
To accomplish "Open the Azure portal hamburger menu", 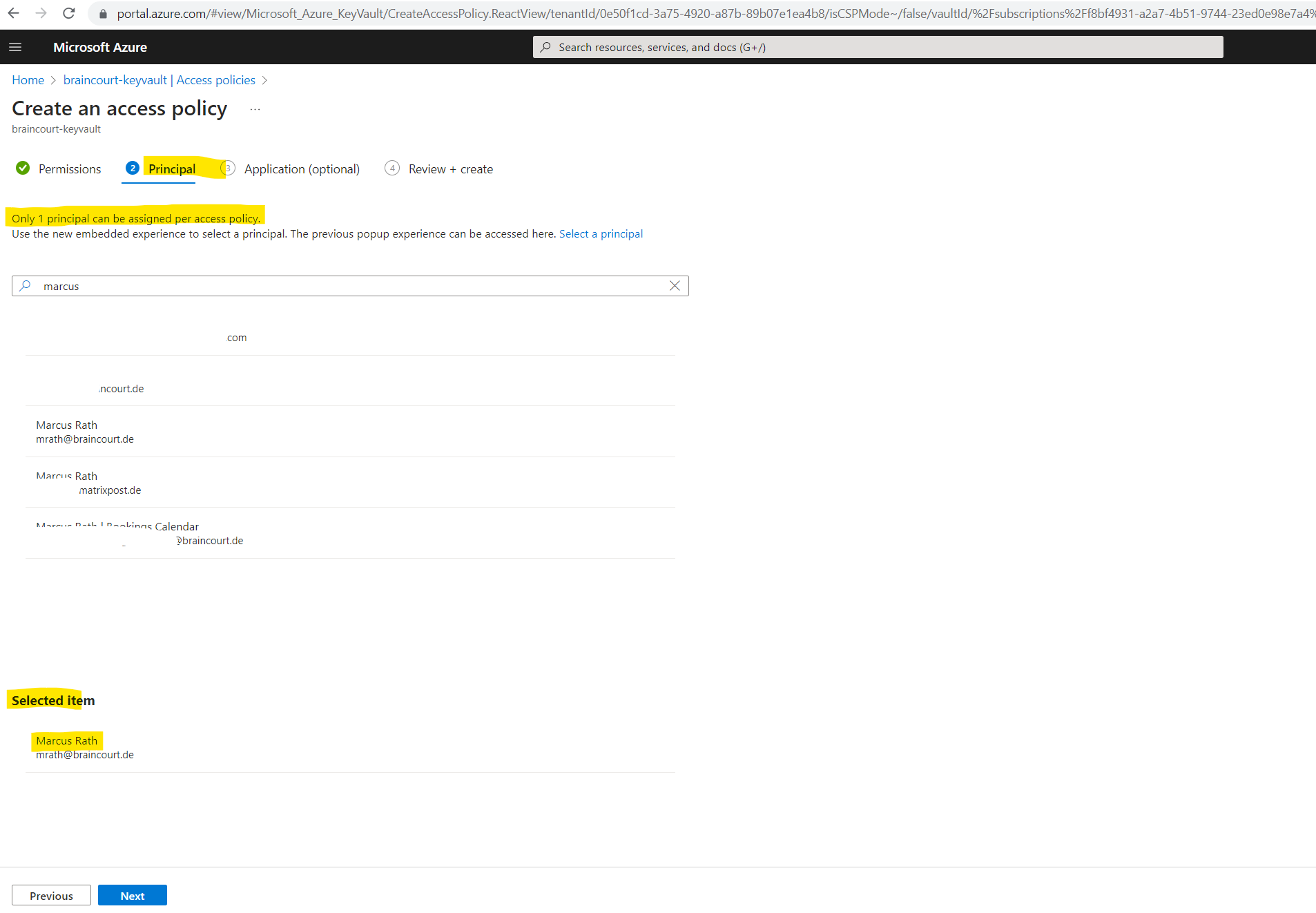I will (x=14, y=47).
